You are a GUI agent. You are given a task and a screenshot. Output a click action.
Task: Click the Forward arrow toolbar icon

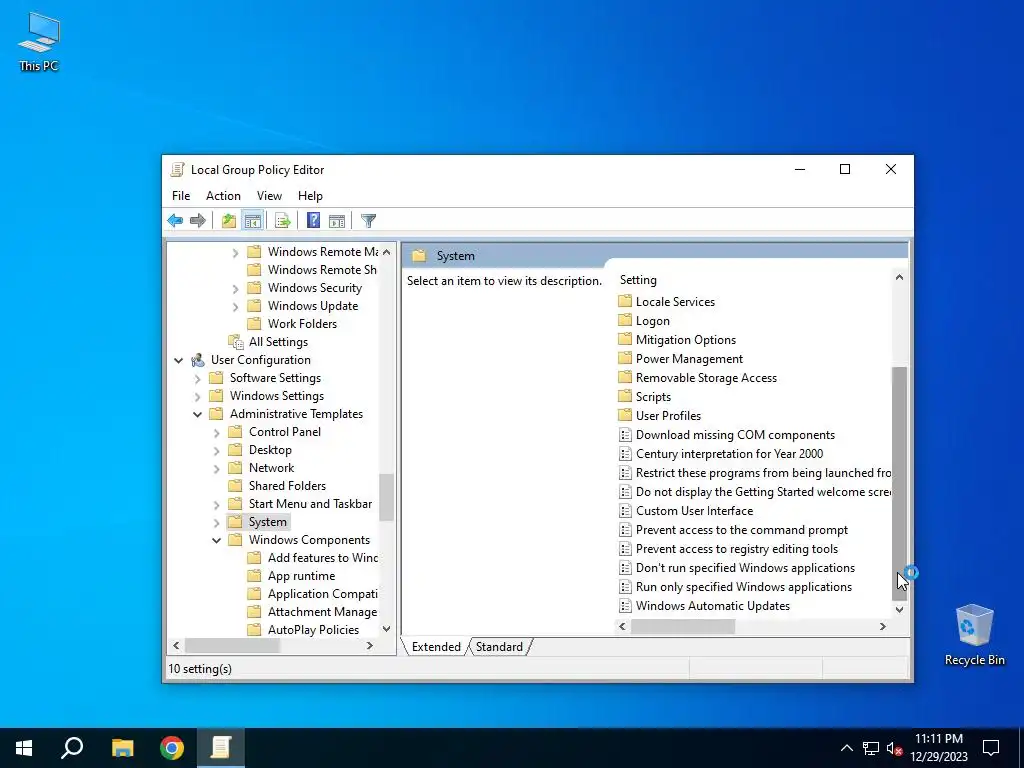pyautogui.click(x=197, y=221)
